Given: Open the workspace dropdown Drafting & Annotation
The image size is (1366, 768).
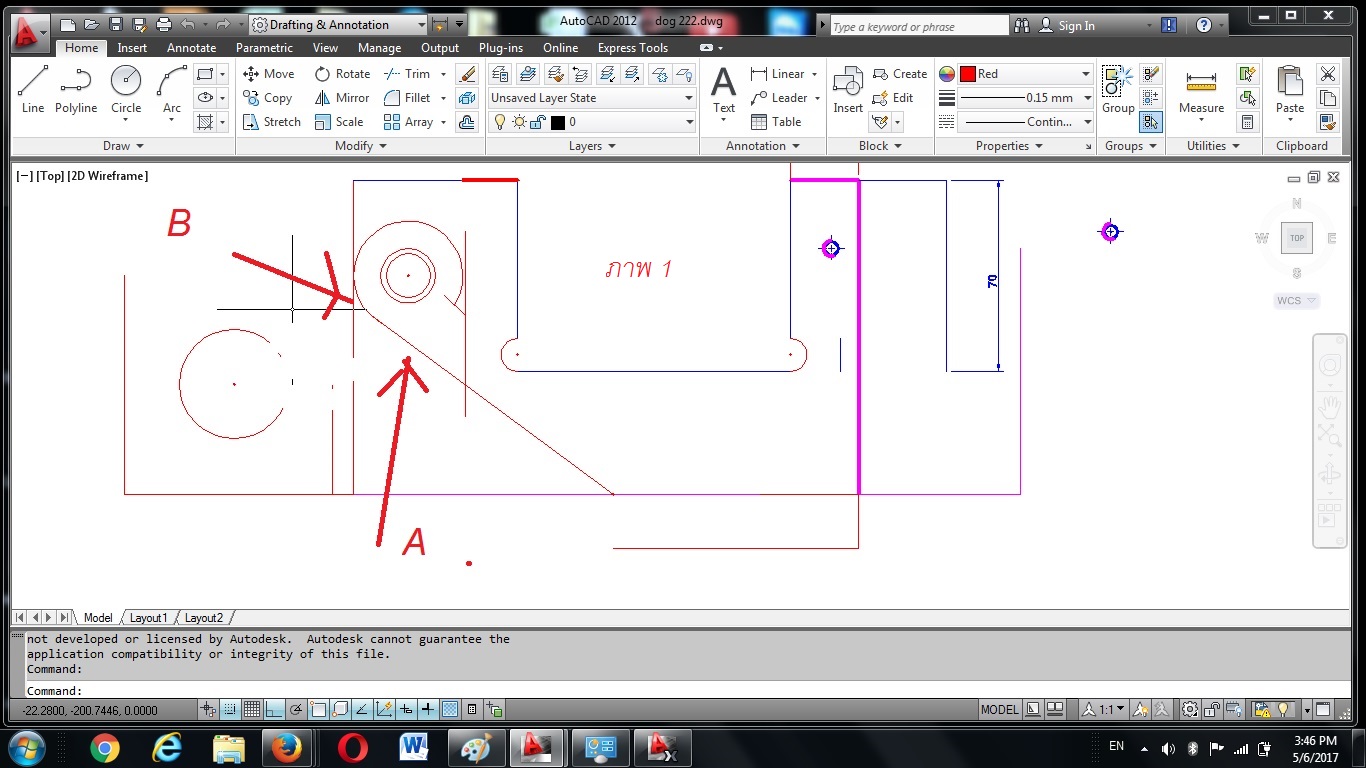Looking at the screenshot, I should coord(338,25).
